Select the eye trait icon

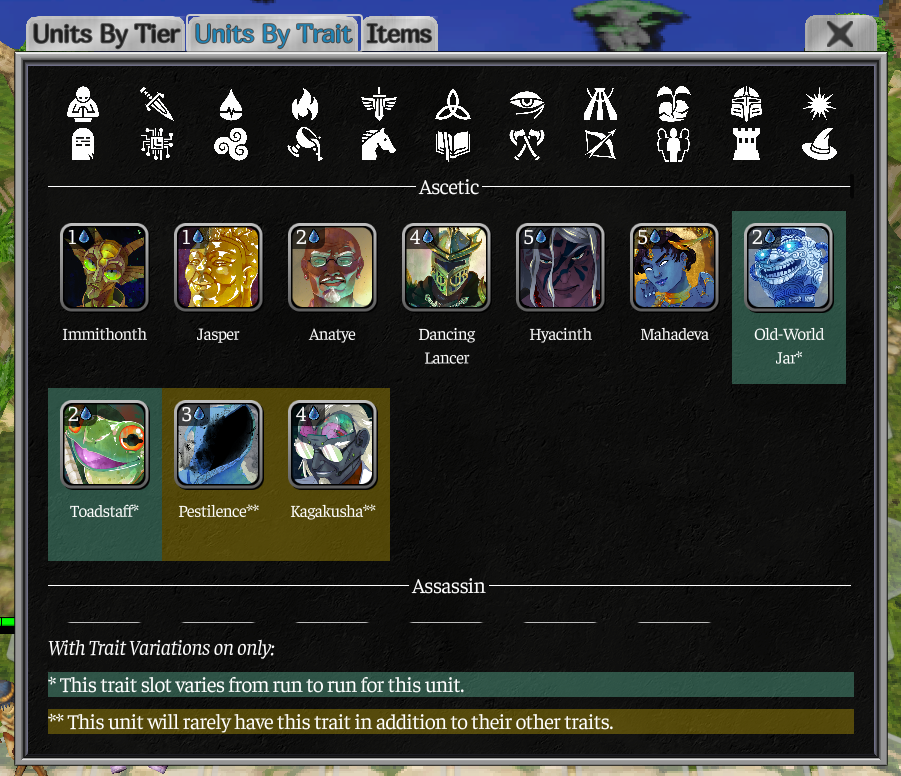[x=526, y=104]
